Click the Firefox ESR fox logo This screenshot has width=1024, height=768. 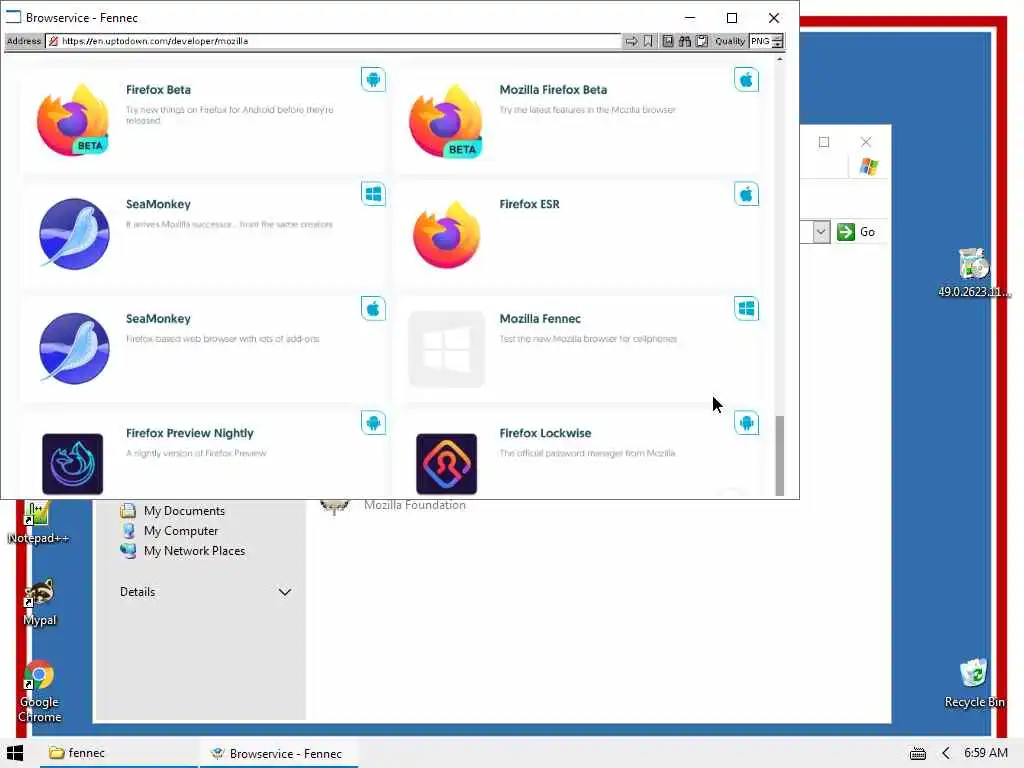click(x=447, y=234)
